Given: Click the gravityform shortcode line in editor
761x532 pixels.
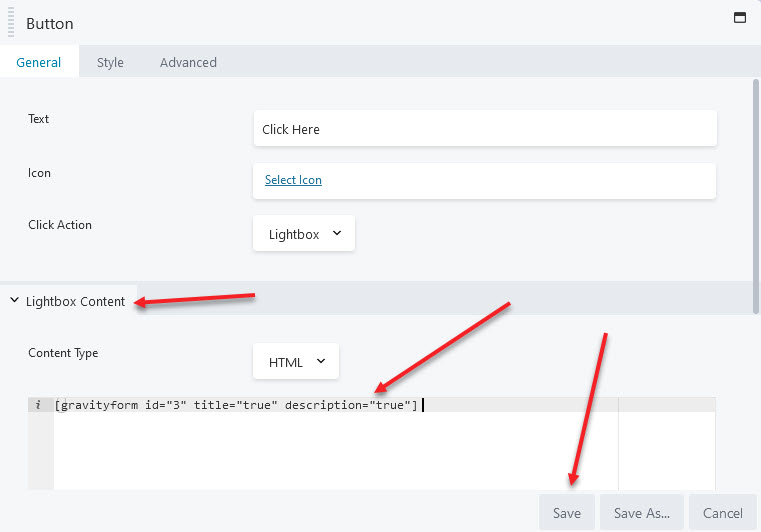Looking at the screenshot, I should (x=236, y=405).
